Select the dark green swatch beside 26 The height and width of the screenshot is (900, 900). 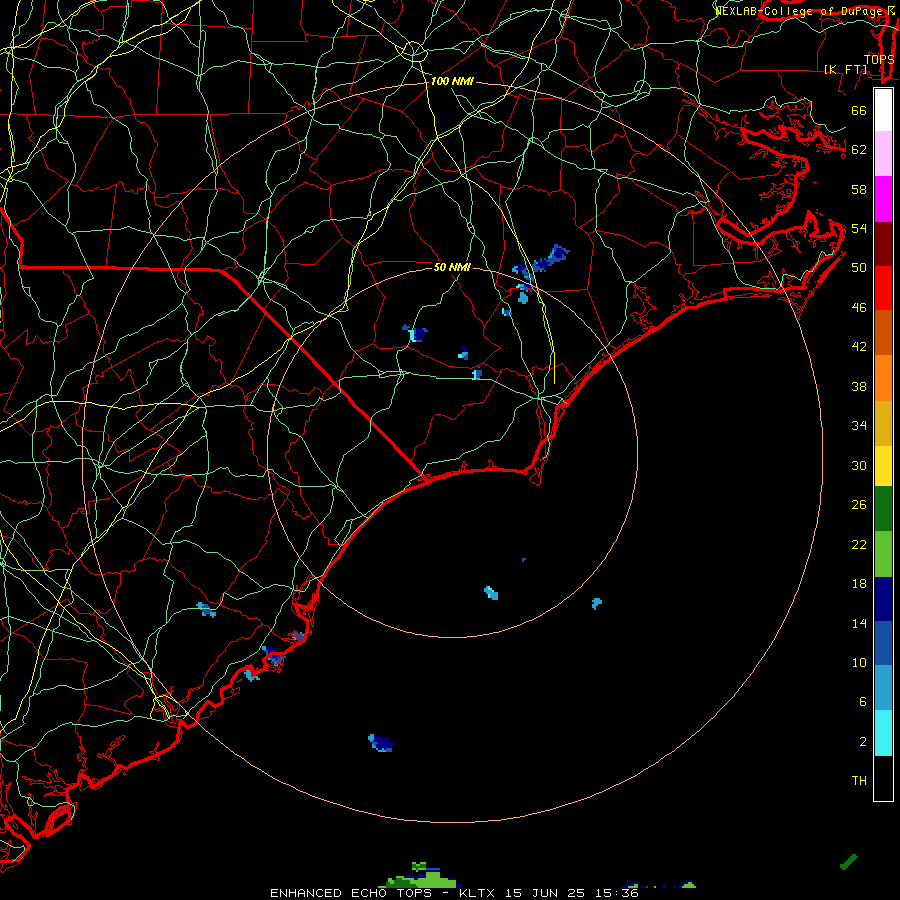pyautogui.click(x=883, y=509)
